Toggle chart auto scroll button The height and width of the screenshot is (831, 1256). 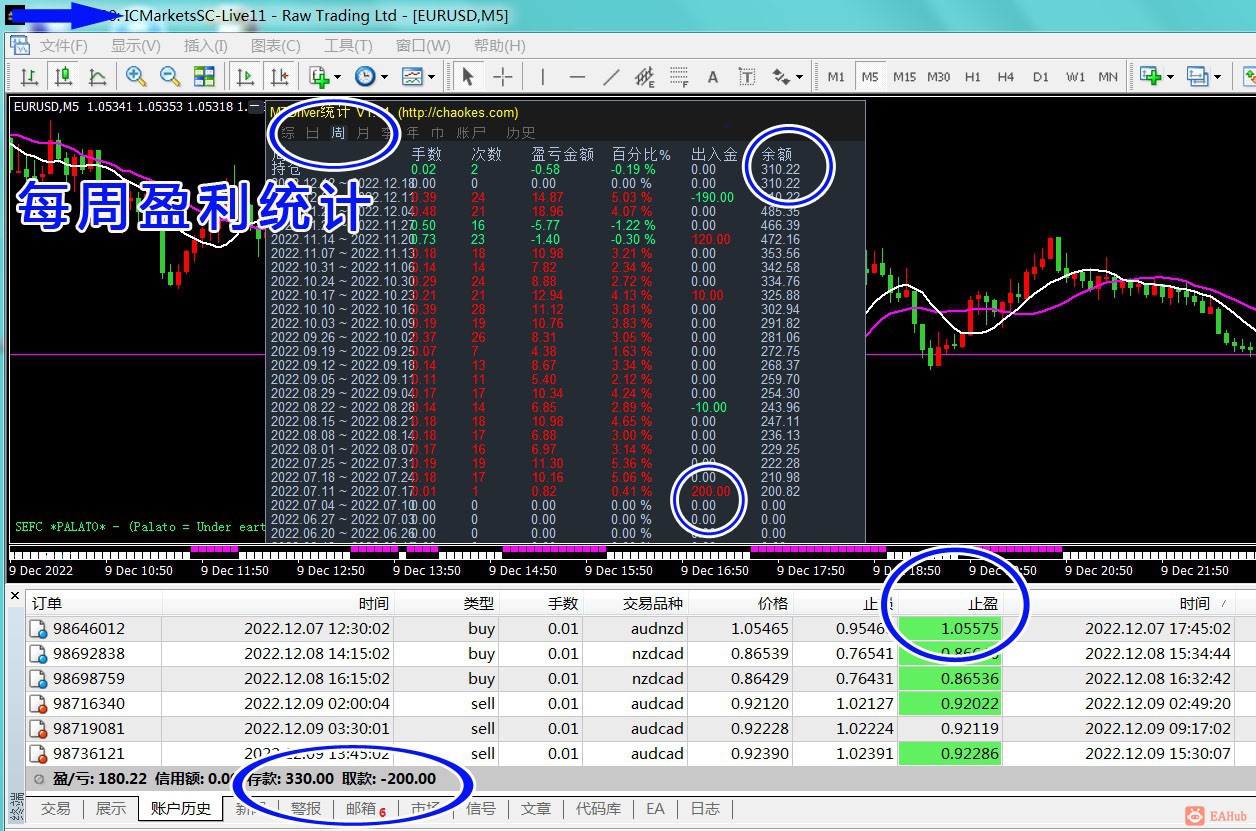click(x=245, y=77)
